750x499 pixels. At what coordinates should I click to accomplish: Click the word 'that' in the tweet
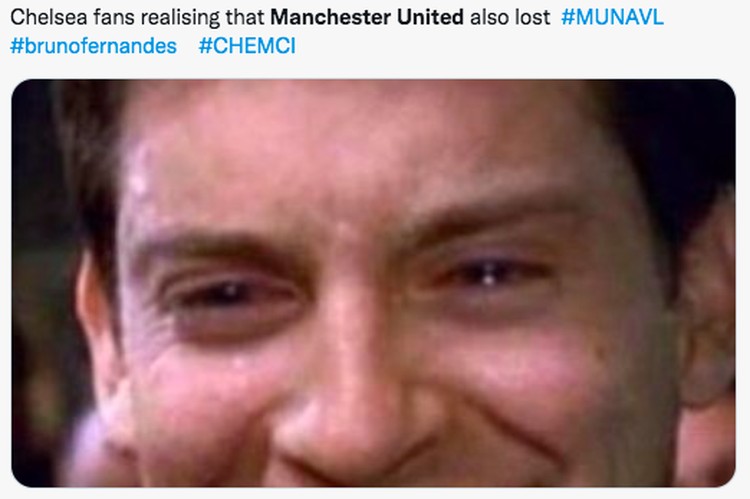click(x=245, y=17)
